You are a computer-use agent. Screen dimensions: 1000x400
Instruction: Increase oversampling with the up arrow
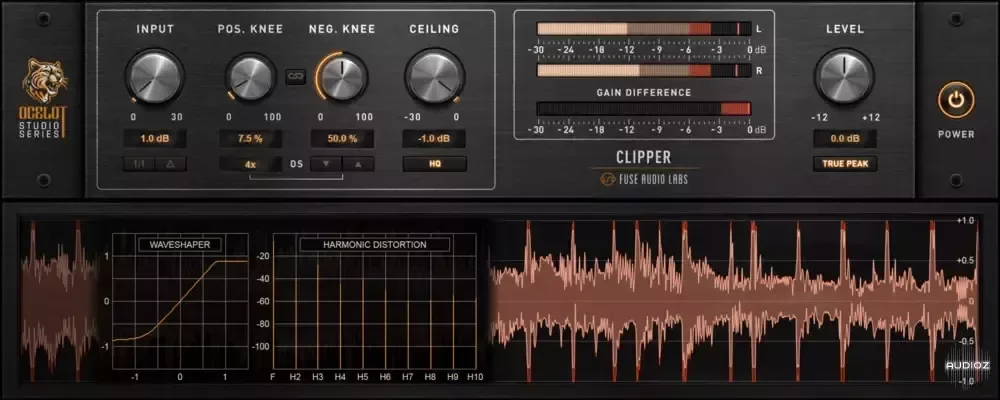pos(358,164)
